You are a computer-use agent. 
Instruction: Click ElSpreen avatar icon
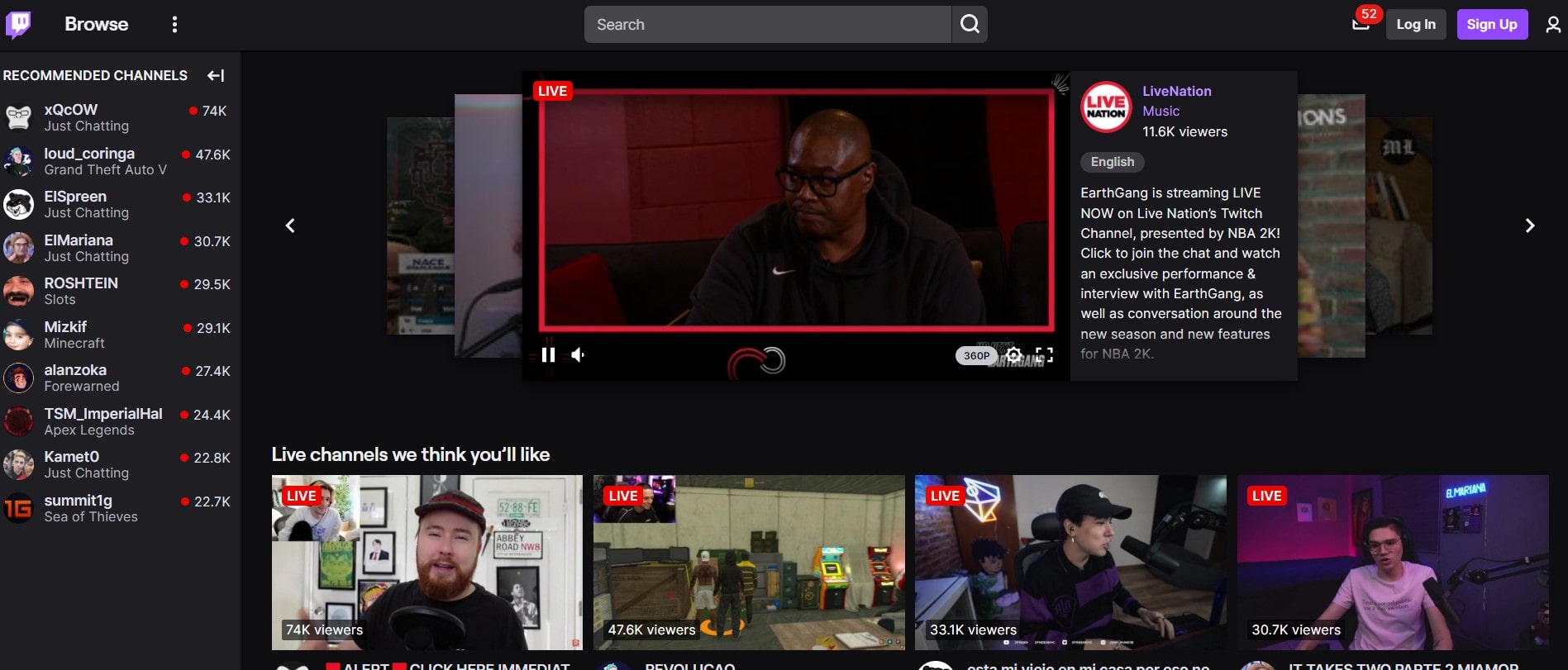18,204
